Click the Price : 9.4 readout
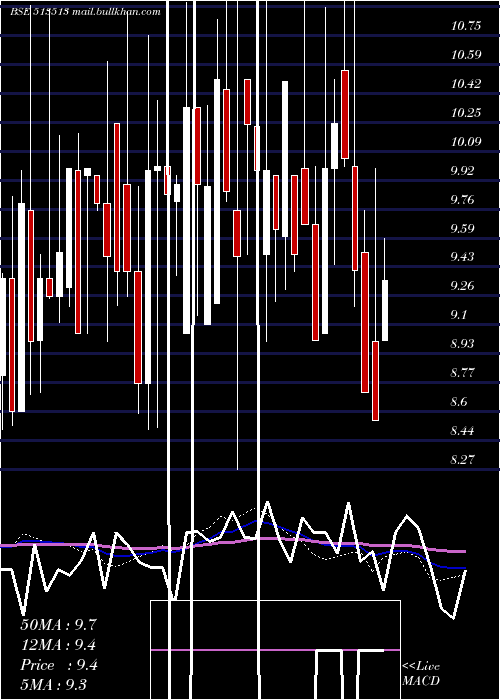 click(x=58, y=665)
